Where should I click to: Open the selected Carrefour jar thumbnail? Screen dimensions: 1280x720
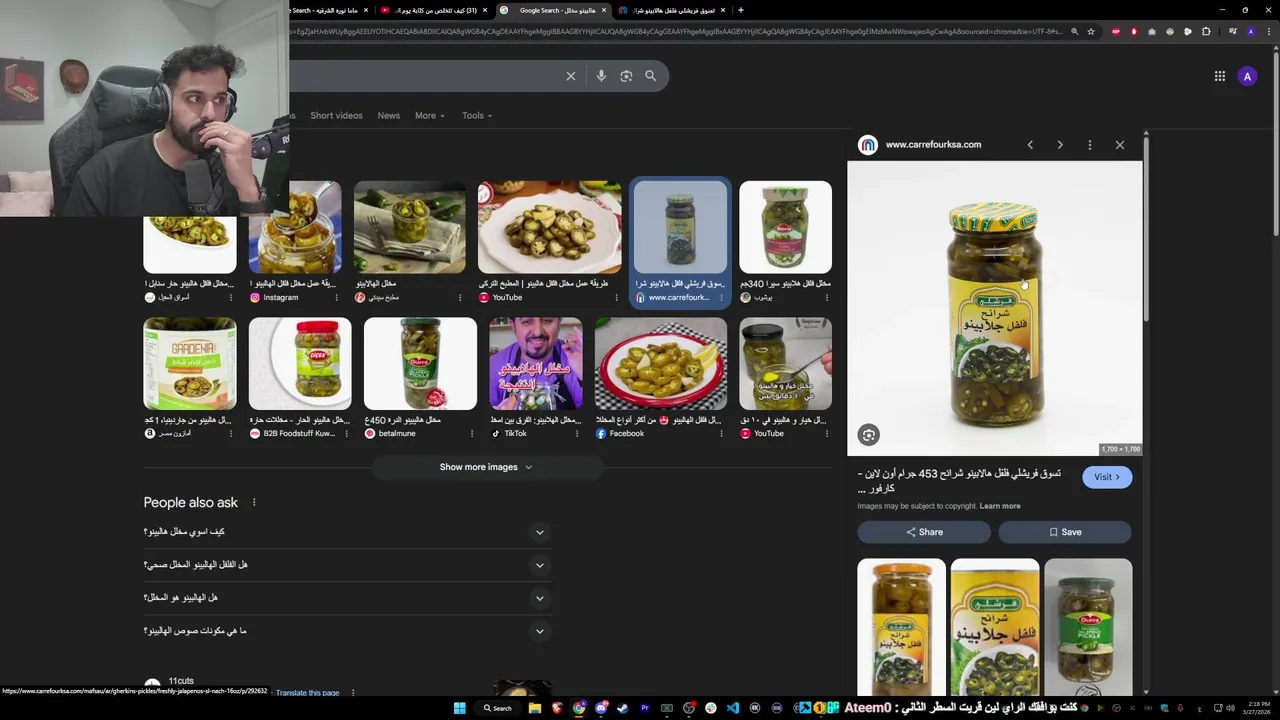pyautogui.click(x=681, y=227)
